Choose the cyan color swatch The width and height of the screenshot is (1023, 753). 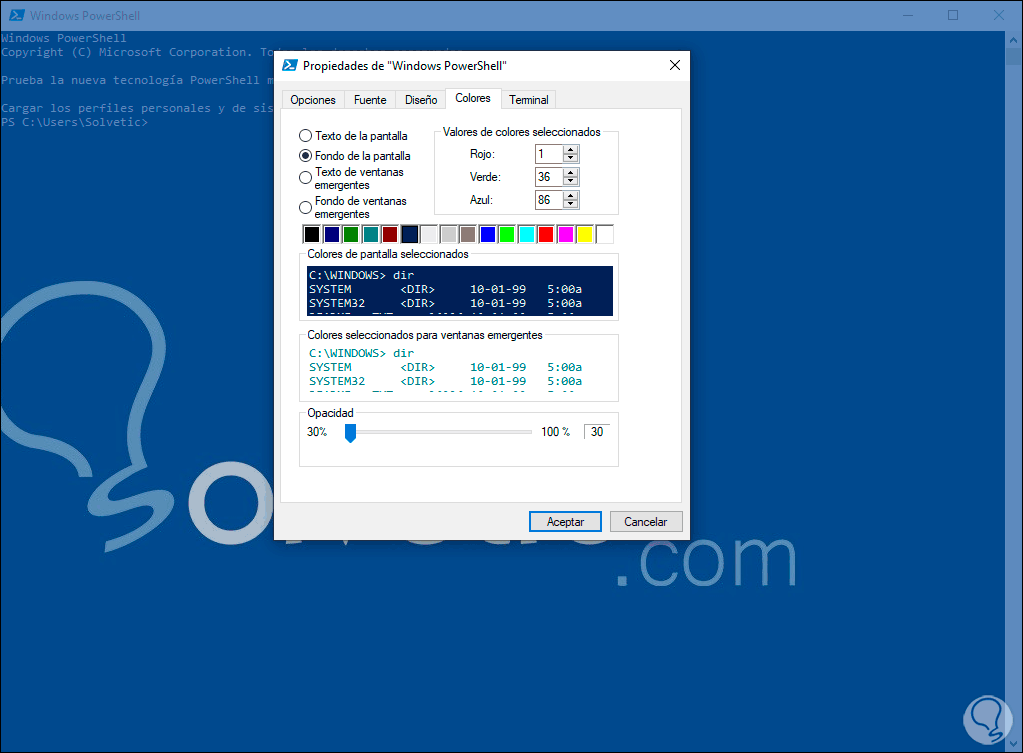527,234
